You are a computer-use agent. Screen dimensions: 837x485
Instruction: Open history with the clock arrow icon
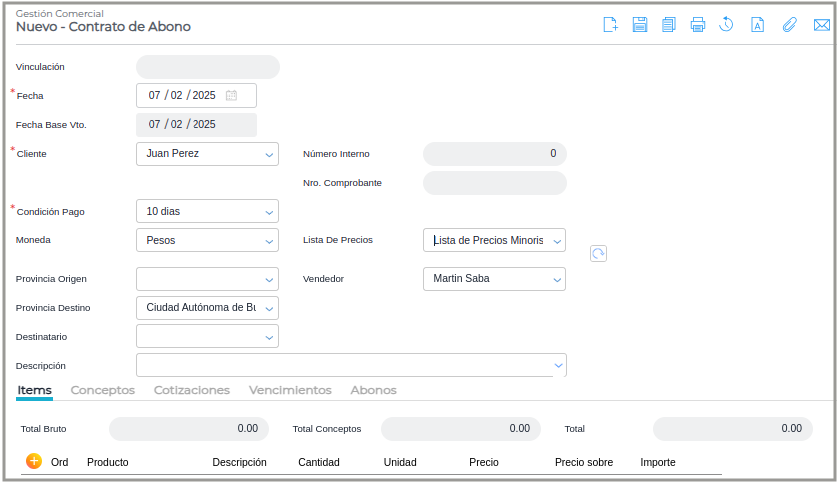(x=727, y=25)
